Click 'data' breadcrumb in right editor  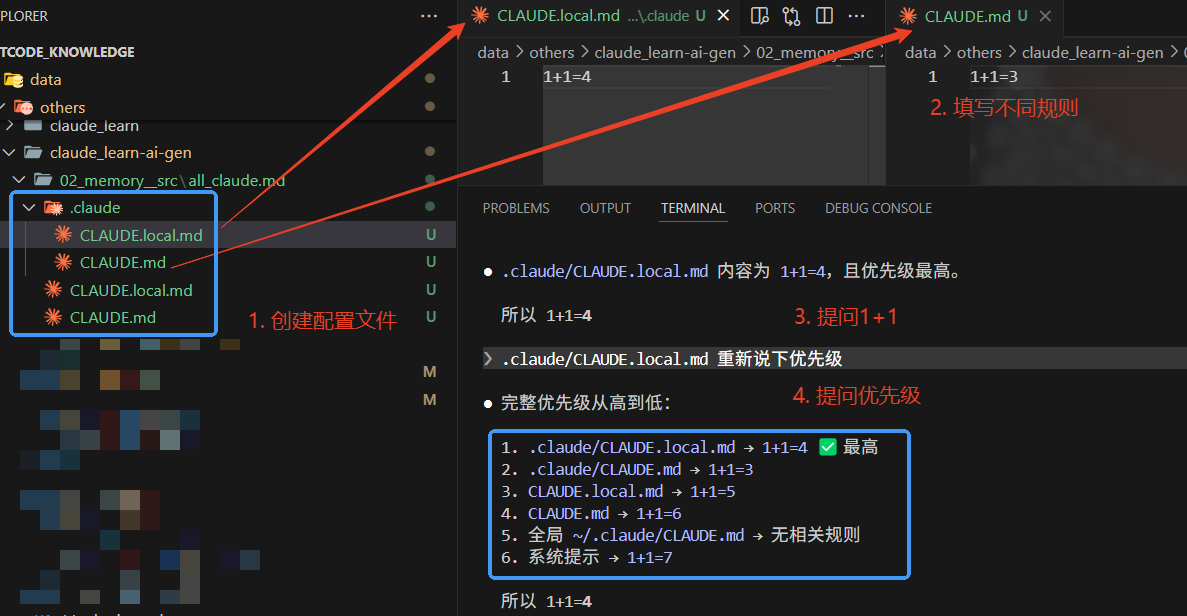tap(921, 52)
